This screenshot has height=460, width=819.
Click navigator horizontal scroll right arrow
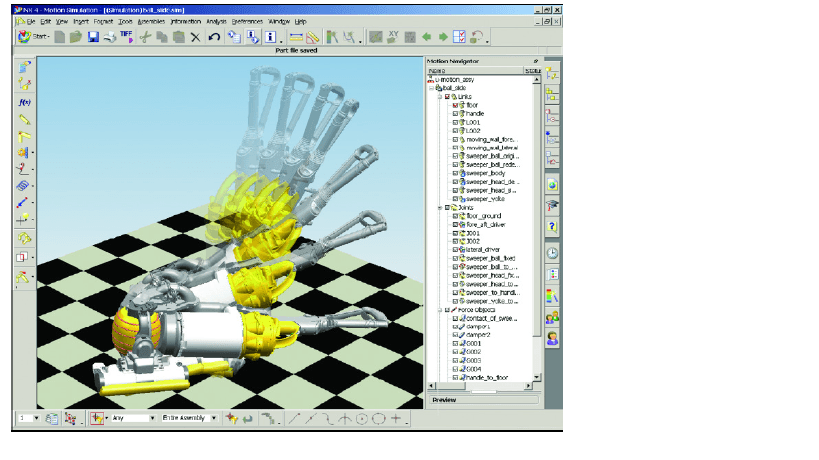[528, 386]
